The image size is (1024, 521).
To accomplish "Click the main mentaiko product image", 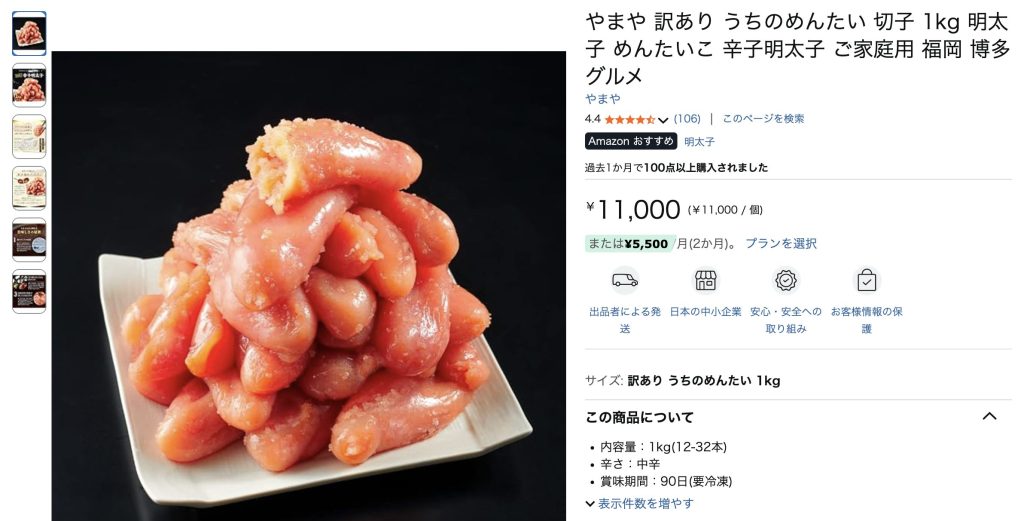I will tap(309, 285).
